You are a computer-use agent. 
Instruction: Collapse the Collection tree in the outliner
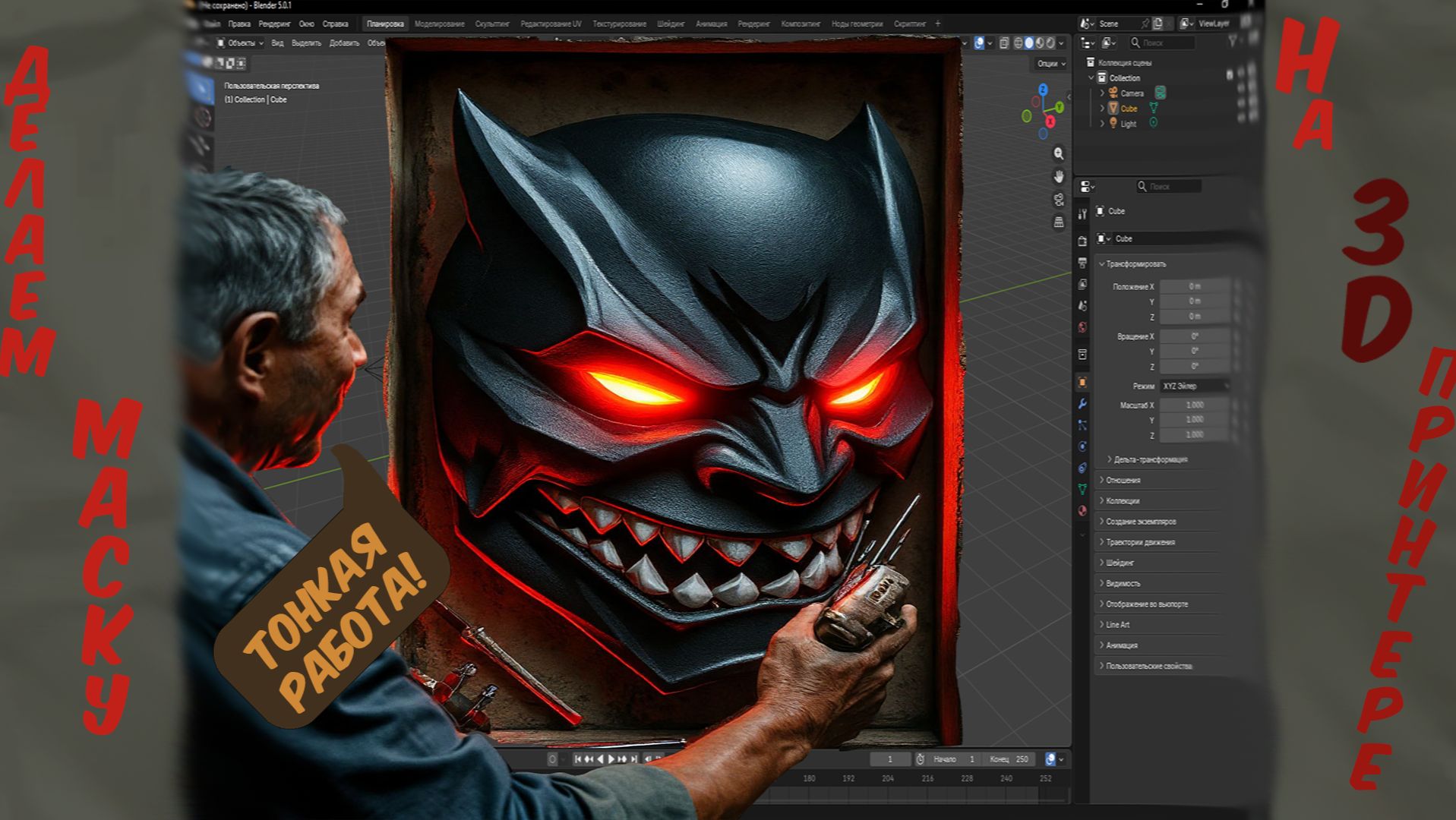click(x=1091, y=77)
